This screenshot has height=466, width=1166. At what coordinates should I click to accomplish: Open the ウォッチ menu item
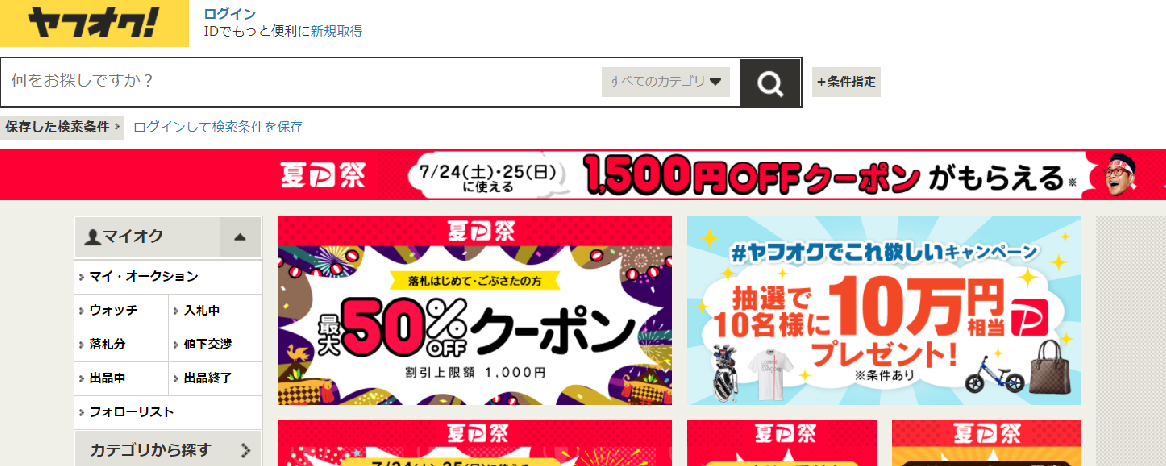coord(121,311)
